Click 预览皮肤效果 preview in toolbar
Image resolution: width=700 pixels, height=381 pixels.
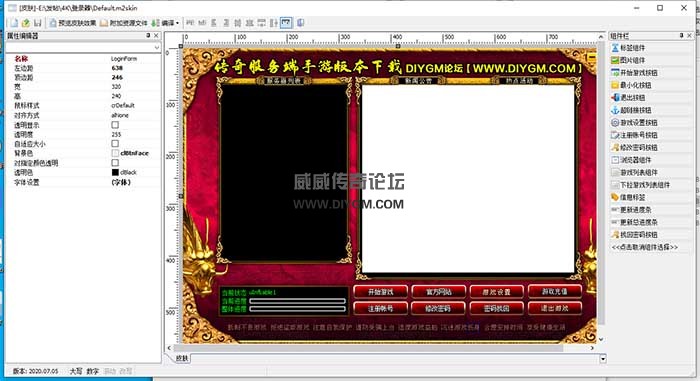coord(73,23)
